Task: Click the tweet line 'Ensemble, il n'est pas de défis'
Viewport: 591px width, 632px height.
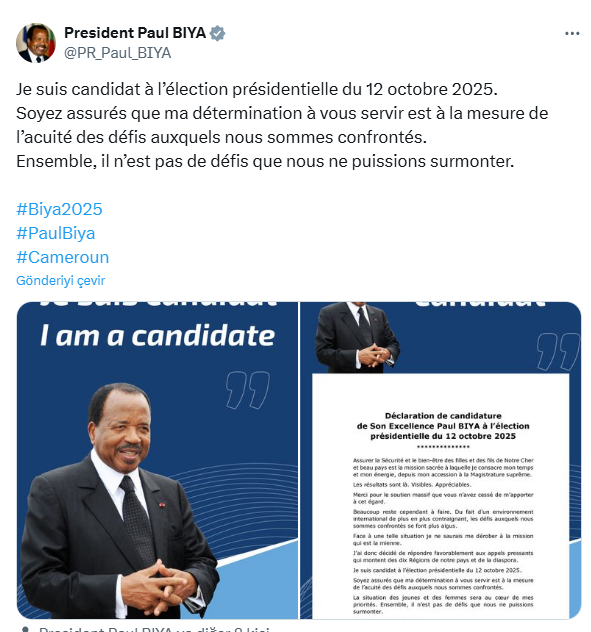Action: [x=265, y=161]
